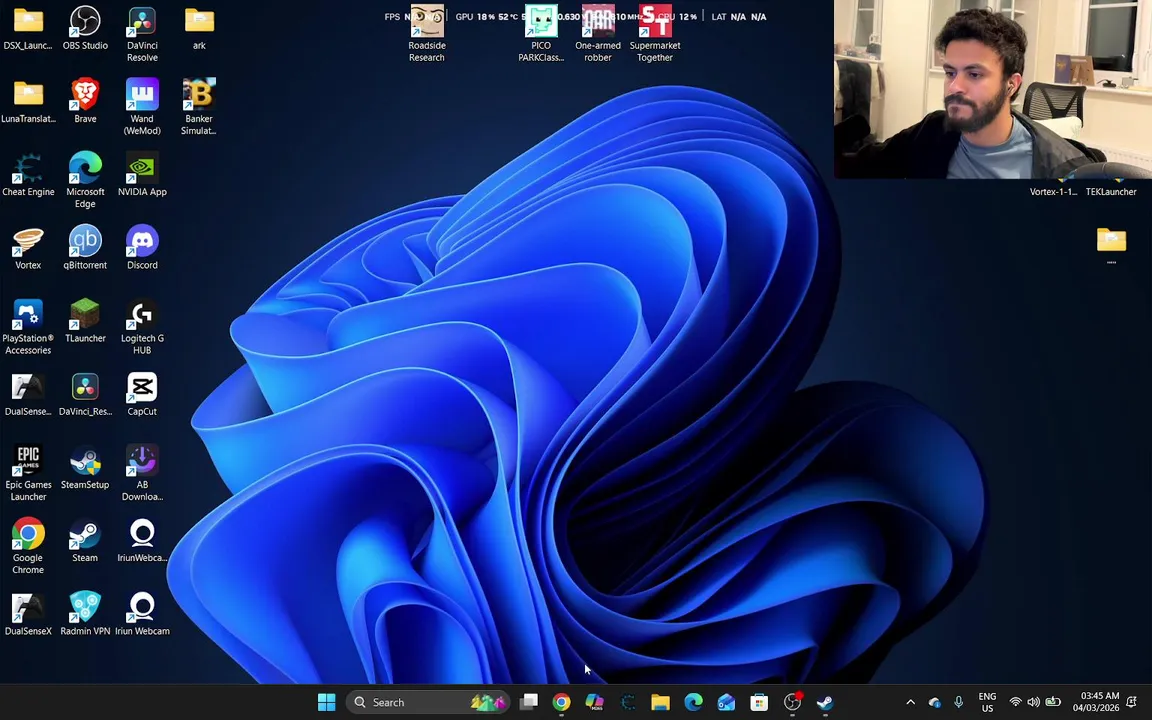Screen dimensions: 1152x720
Task: Select PICO PARKClass... game shortcut
Action: tap(541, 34)
